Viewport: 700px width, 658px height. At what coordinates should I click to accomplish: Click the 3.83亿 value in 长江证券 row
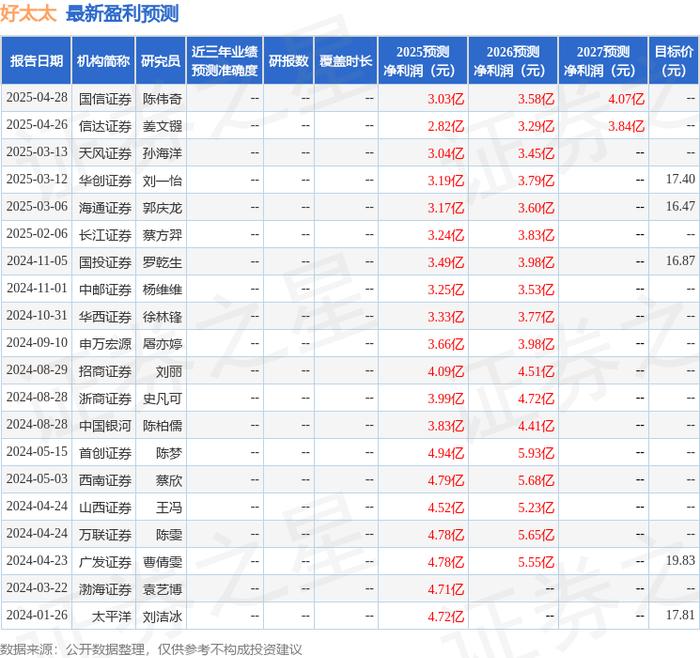536,235
